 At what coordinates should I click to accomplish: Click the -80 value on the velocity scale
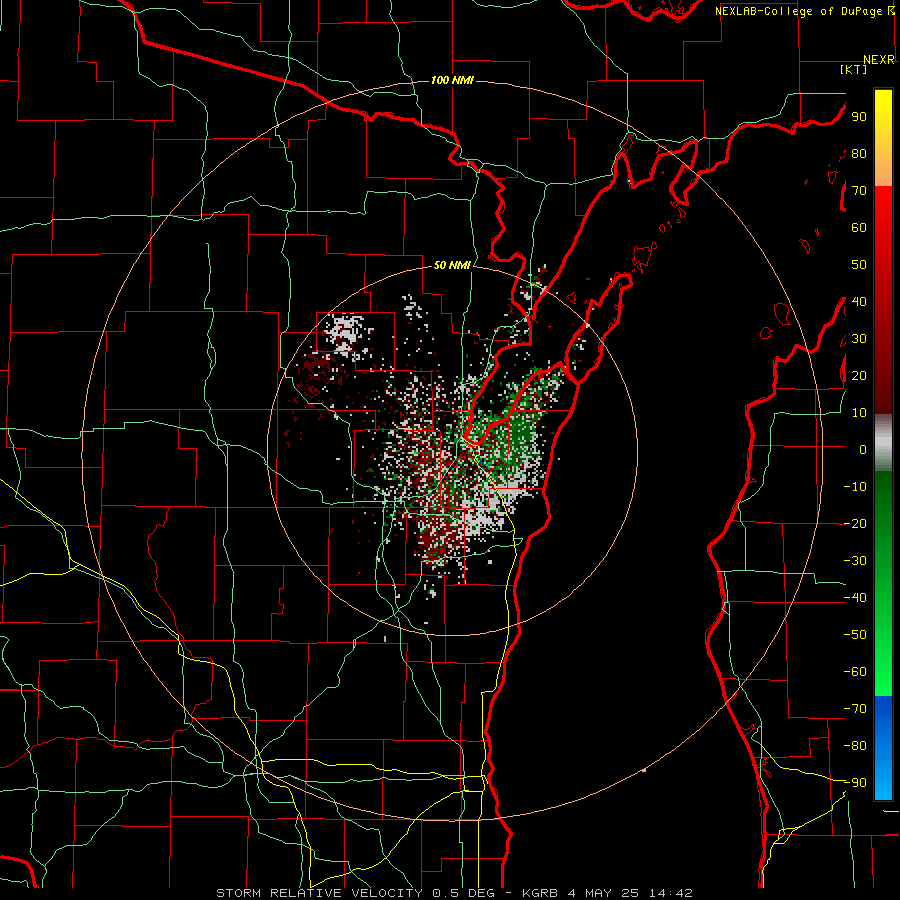pos(855,746)
